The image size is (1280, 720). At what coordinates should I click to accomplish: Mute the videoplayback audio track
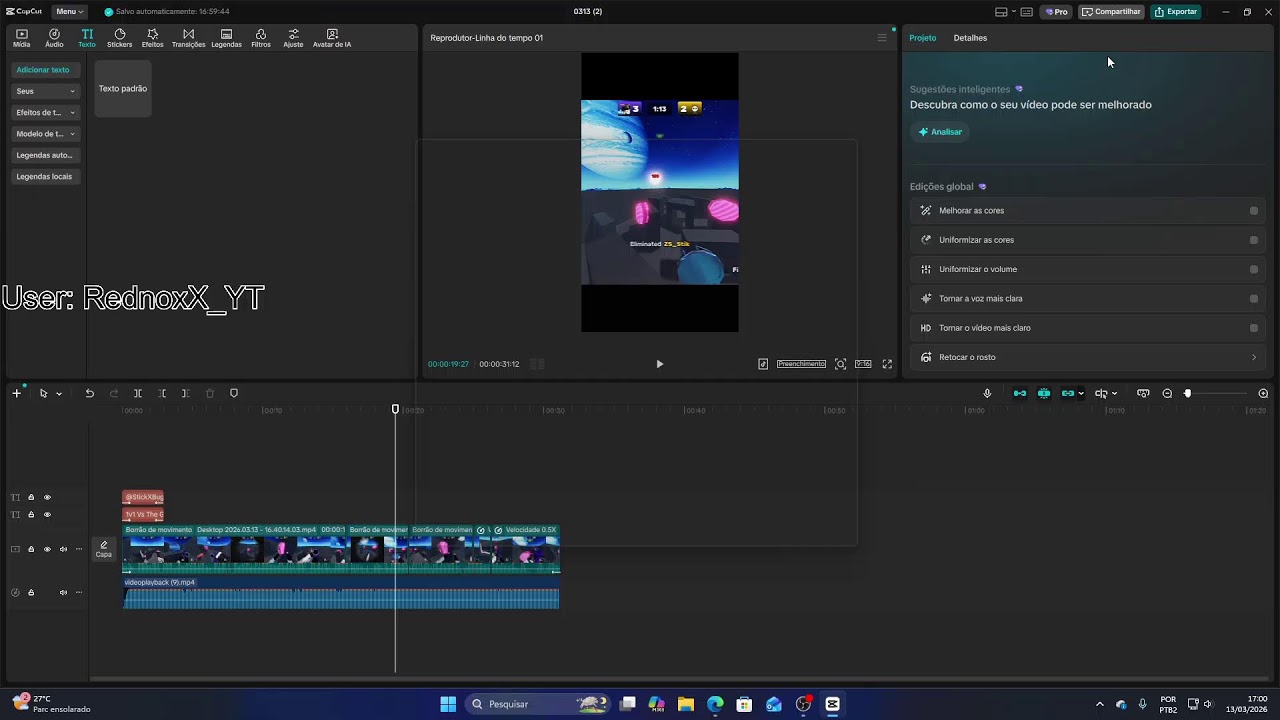coord(63,592)
